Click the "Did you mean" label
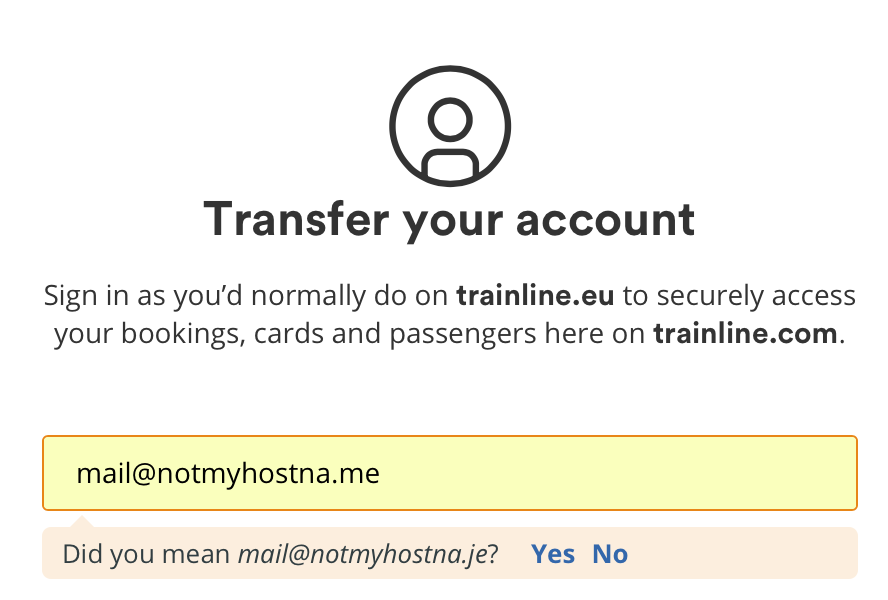 [147, 554]
